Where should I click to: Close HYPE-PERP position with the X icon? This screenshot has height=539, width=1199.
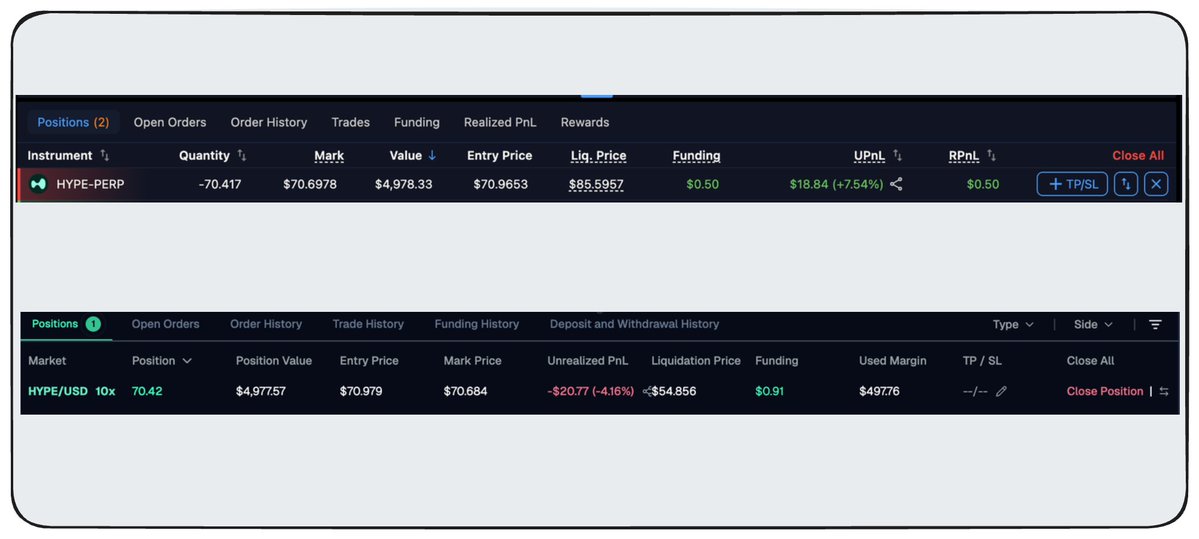point(1156,184)
